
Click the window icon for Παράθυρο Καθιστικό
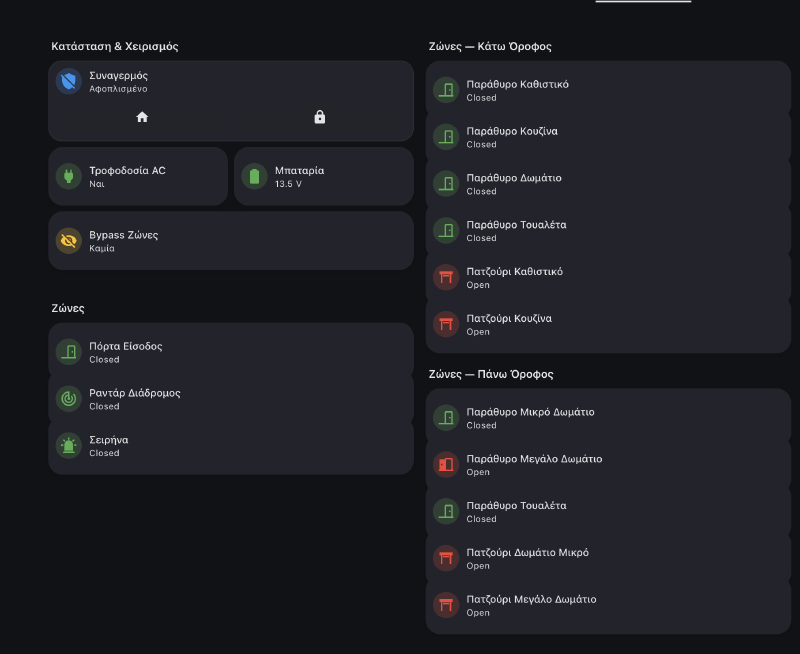tap(445, 90)
